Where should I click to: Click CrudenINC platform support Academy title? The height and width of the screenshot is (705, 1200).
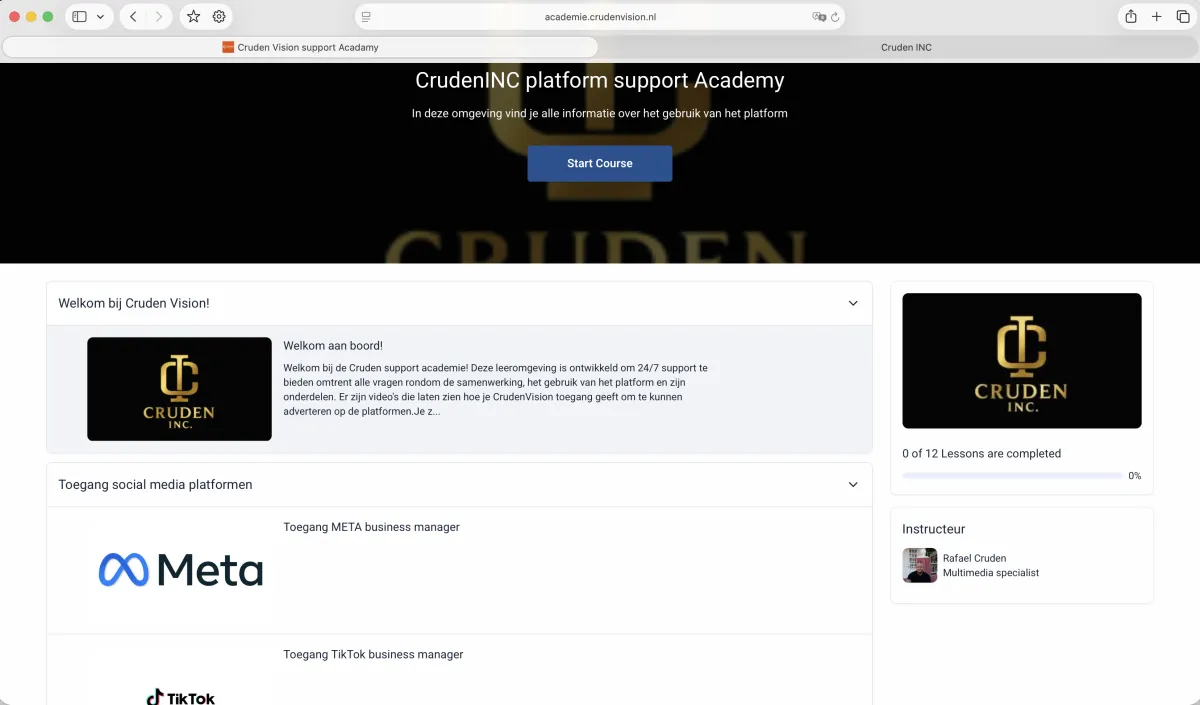[x=600, y=81]
